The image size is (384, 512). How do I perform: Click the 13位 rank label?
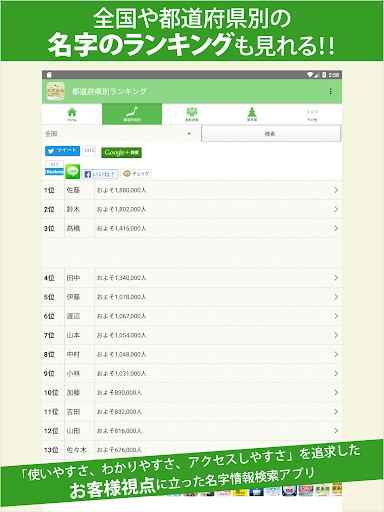[x=51, y=450]
